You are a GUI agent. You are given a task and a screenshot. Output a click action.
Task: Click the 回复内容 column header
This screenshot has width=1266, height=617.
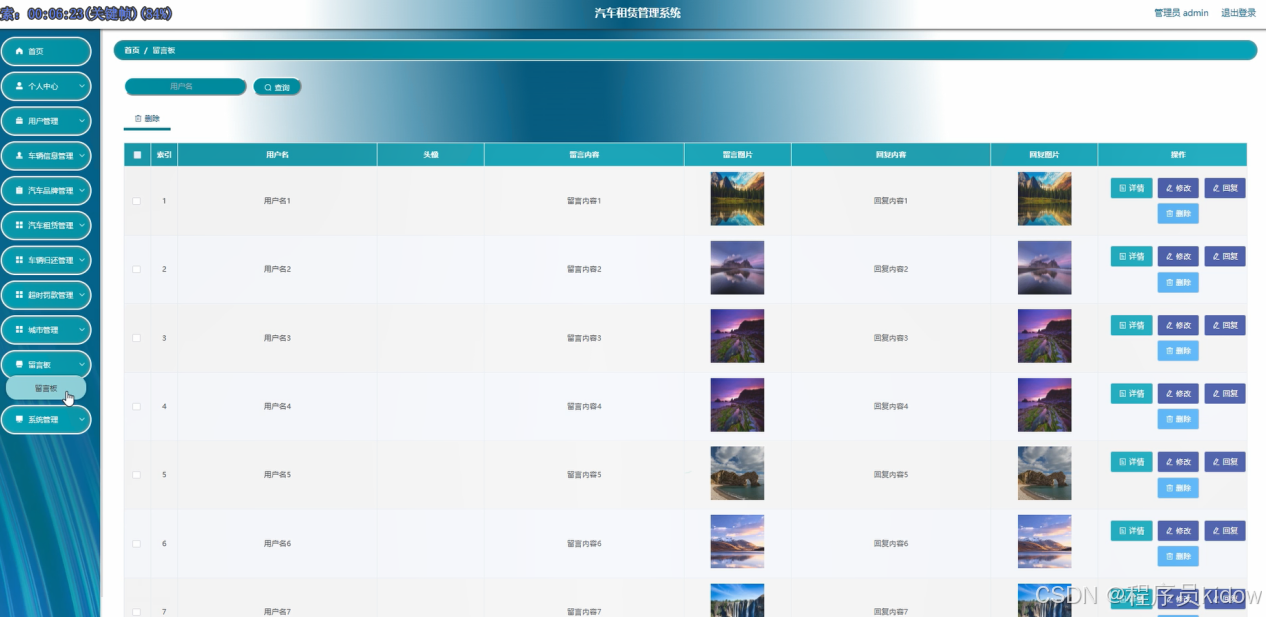[891, 155]
